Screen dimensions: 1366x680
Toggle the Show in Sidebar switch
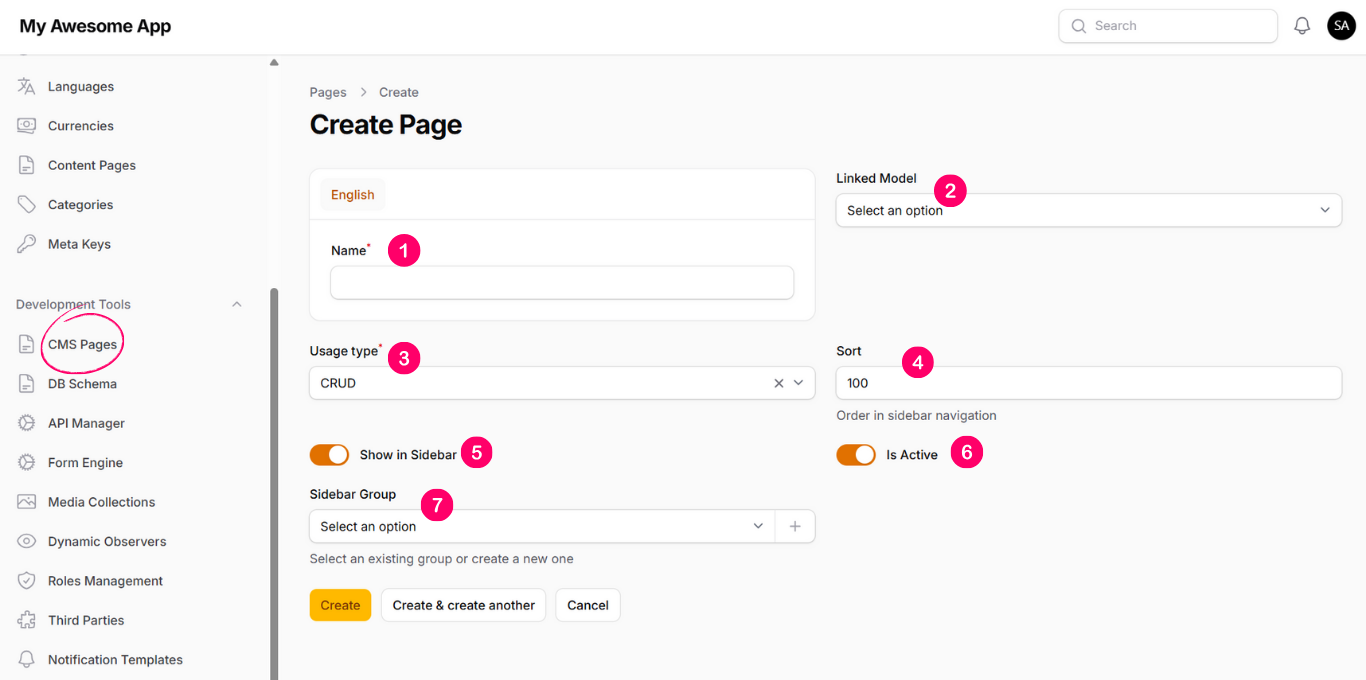329,455
